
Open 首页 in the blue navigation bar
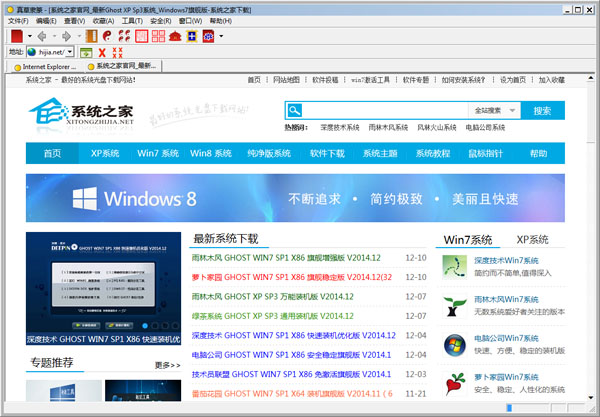(52, 153)
